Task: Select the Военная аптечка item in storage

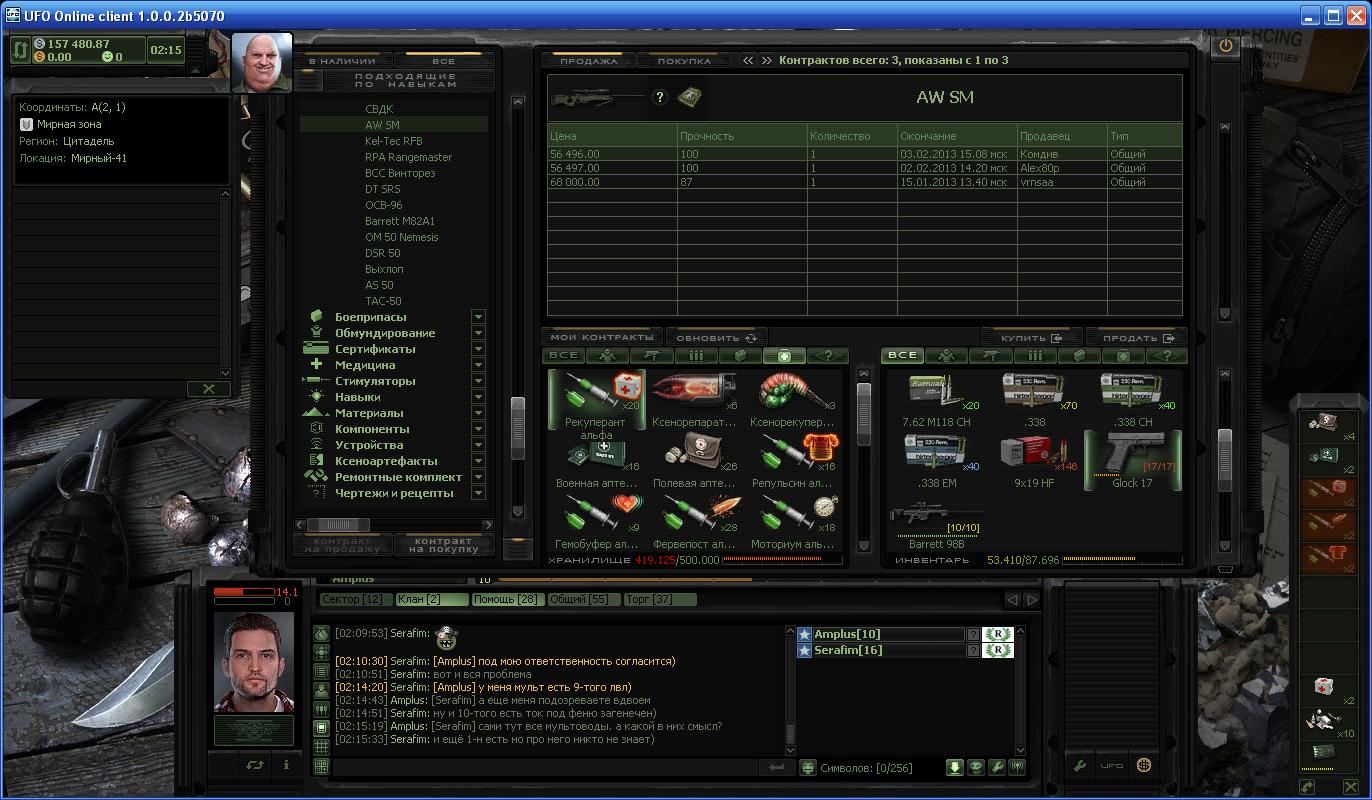Action: [597, 462]
